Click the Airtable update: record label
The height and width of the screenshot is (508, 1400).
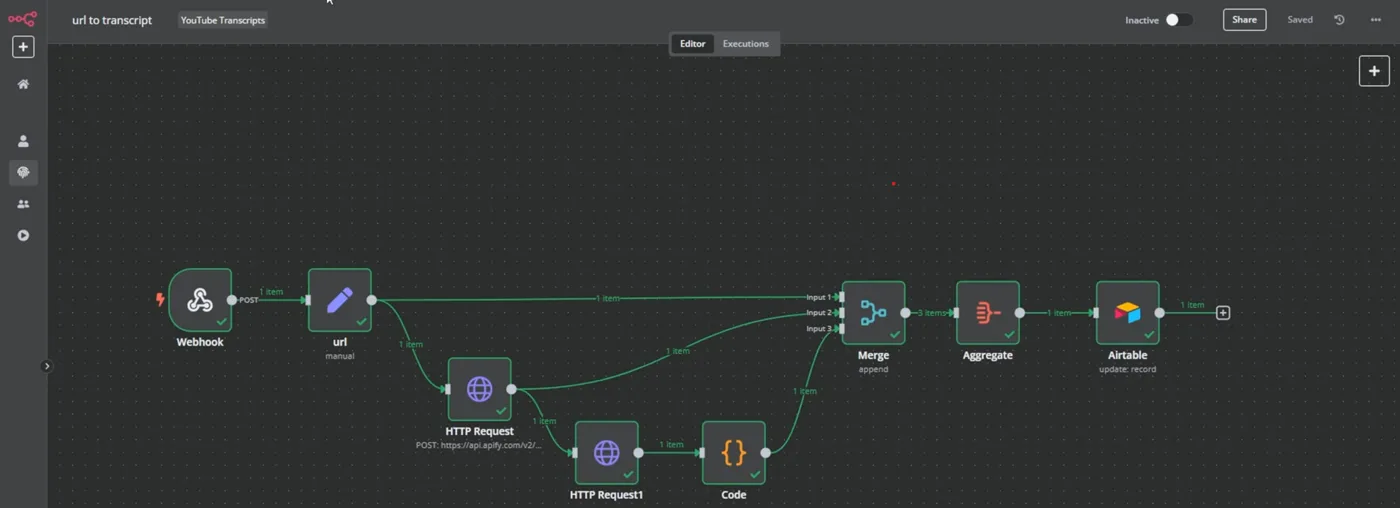pos(1128,369)
